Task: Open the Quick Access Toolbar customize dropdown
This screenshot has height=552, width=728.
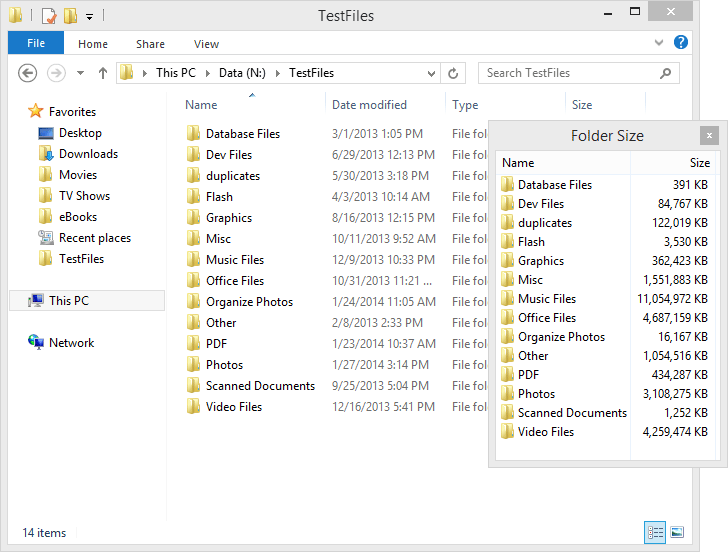Action: (x=90, y=17)
